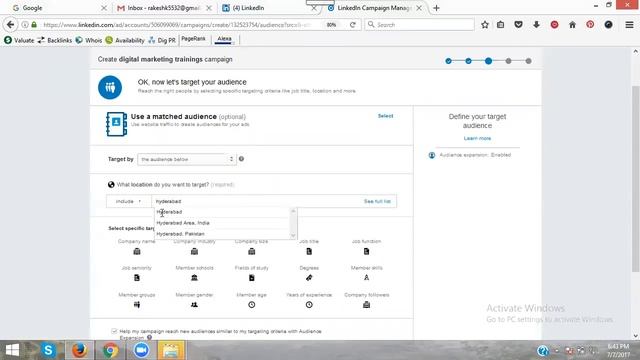Open Job title targeting option

[309, 247]
